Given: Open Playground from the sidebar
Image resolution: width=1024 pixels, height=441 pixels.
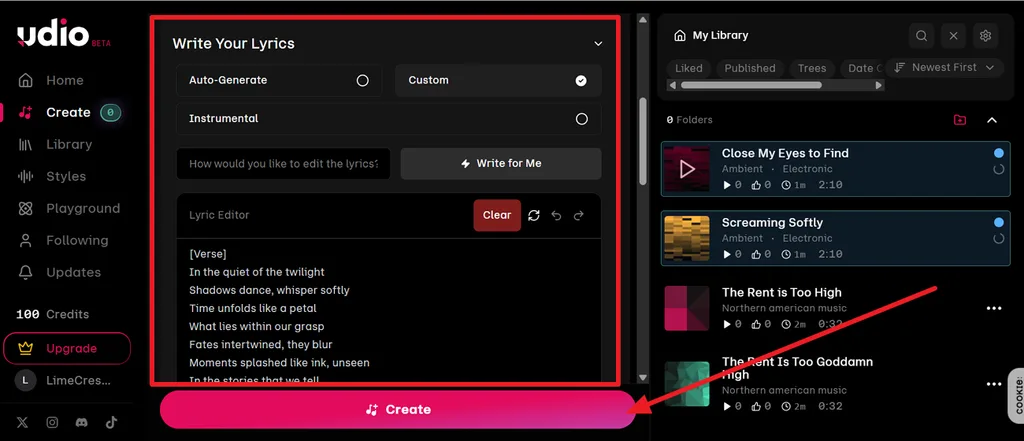Looking at the screenshot, I should (x=69, y=208).
